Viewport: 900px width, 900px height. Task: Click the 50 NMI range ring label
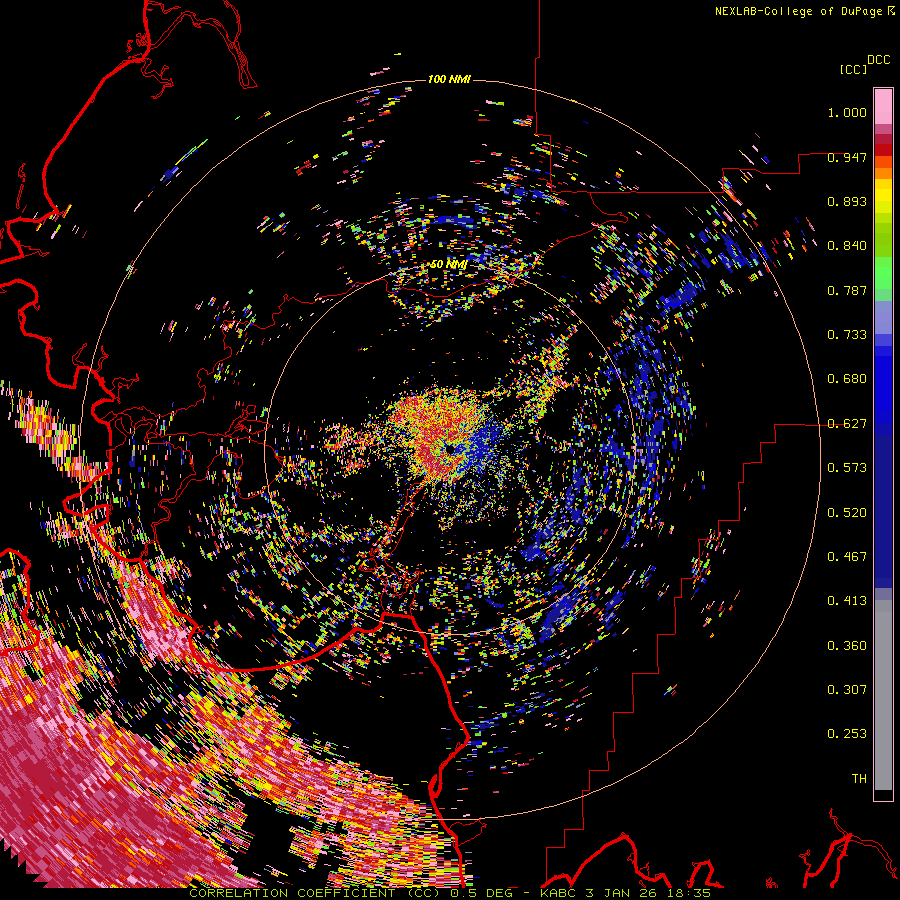coord(449,265)
